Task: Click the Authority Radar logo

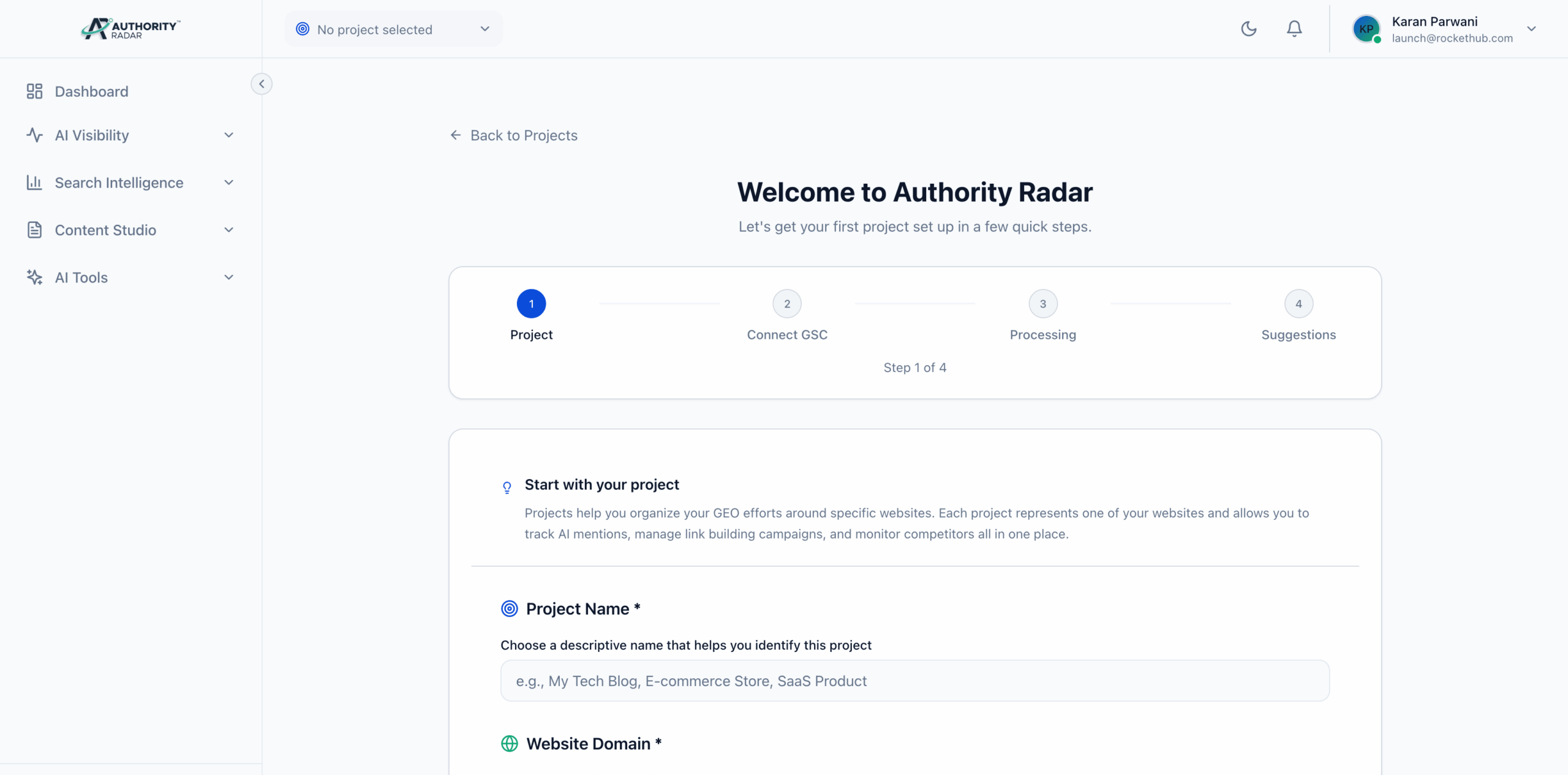Action: tap(130, 29)
